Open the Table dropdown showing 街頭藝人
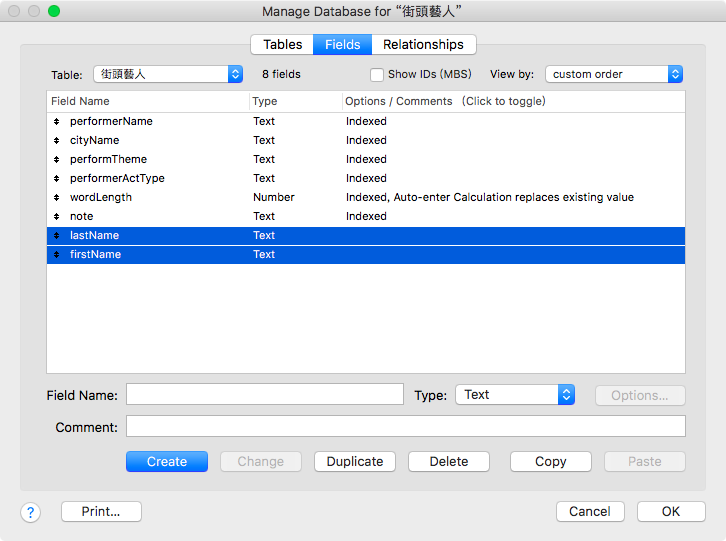 coord(168,74)
